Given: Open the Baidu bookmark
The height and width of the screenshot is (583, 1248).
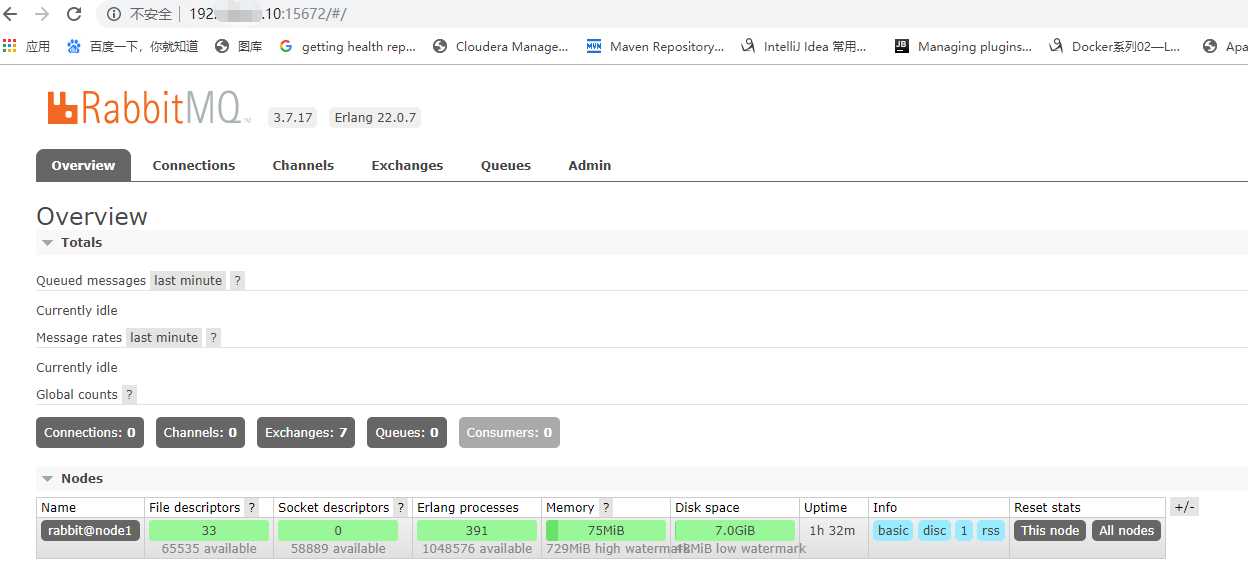Looking at the screenshot, I should click(x=132, y=46).
